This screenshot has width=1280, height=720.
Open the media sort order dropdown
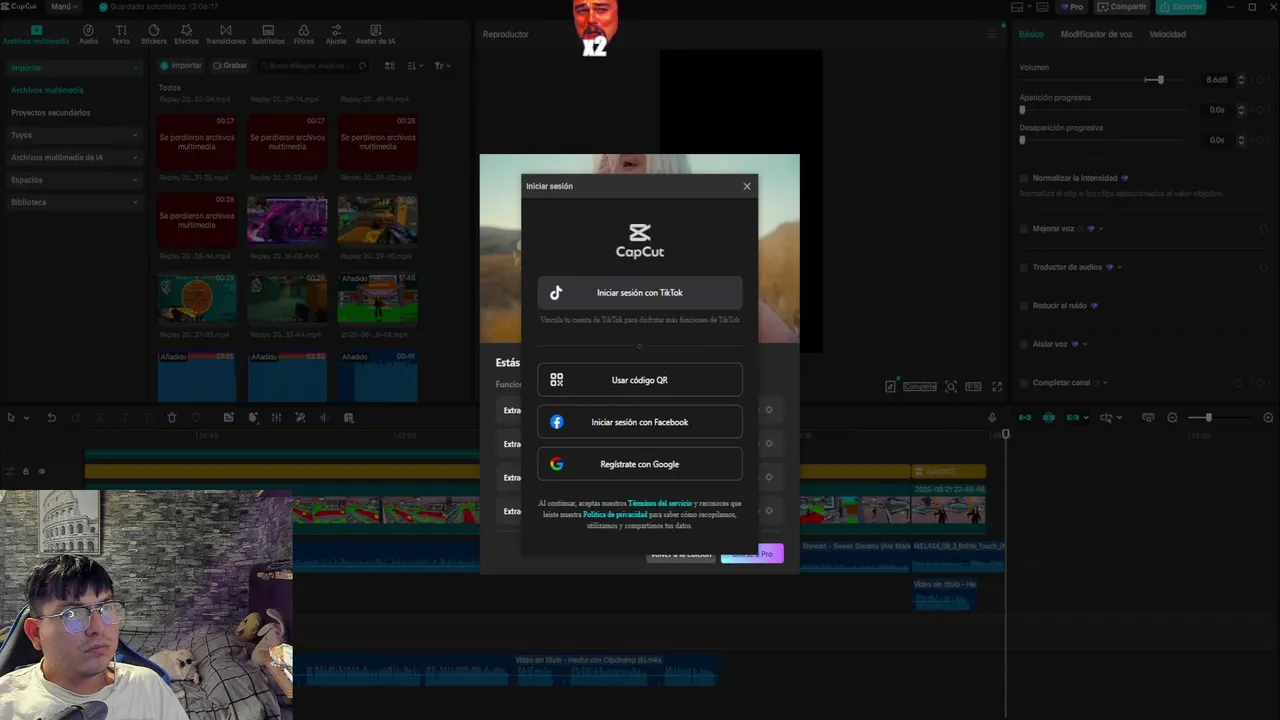415,66
